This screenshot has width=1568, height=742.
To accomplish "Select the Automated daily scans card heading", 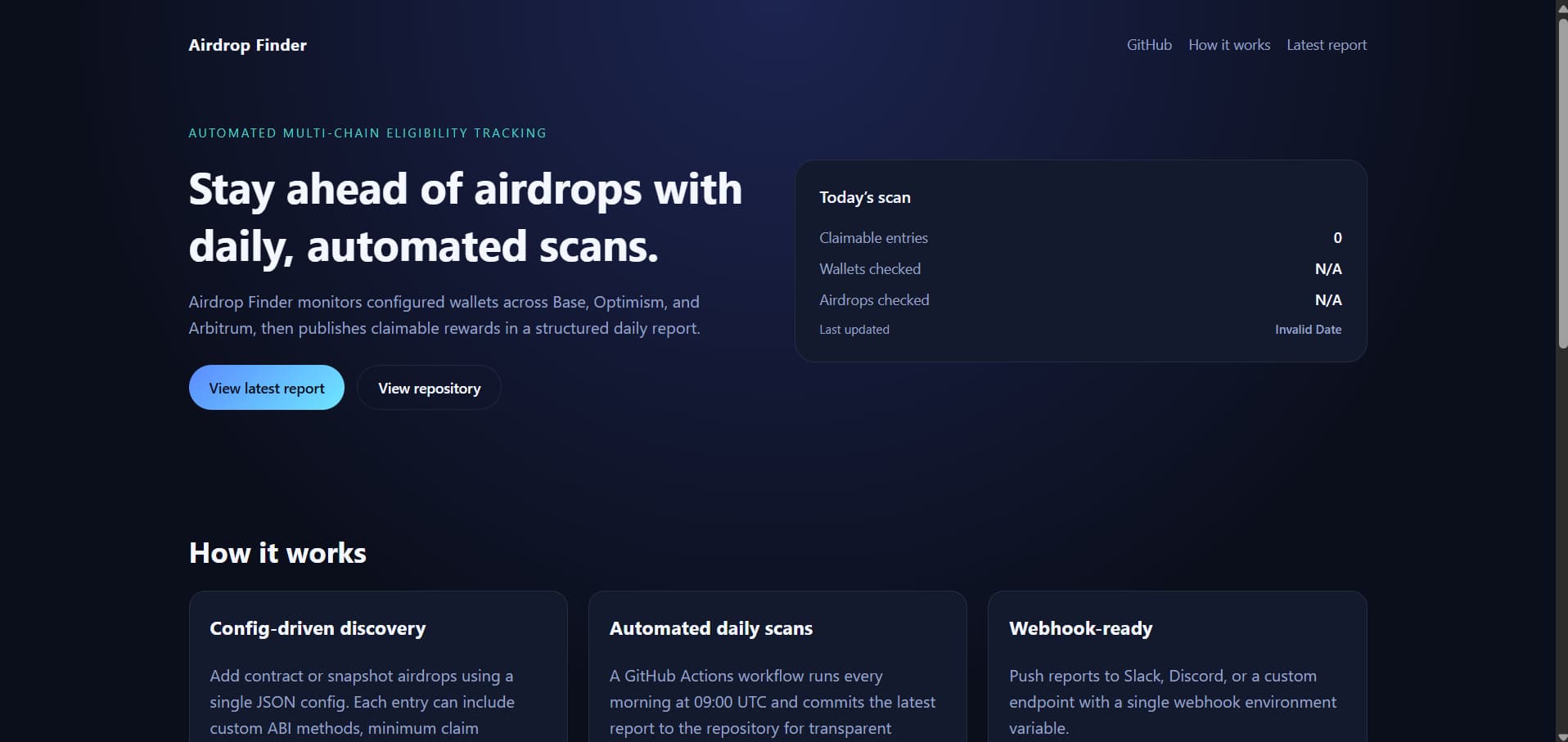I will coord(710,628).
